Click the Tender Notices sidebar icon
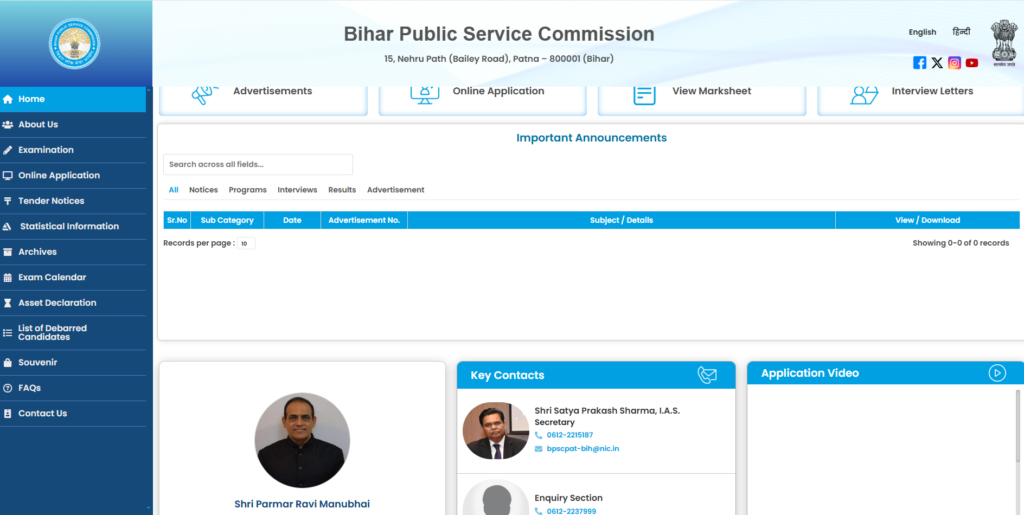Viewport: 1024px width, 515px height. pyautogui.click(x=8, y=201)
